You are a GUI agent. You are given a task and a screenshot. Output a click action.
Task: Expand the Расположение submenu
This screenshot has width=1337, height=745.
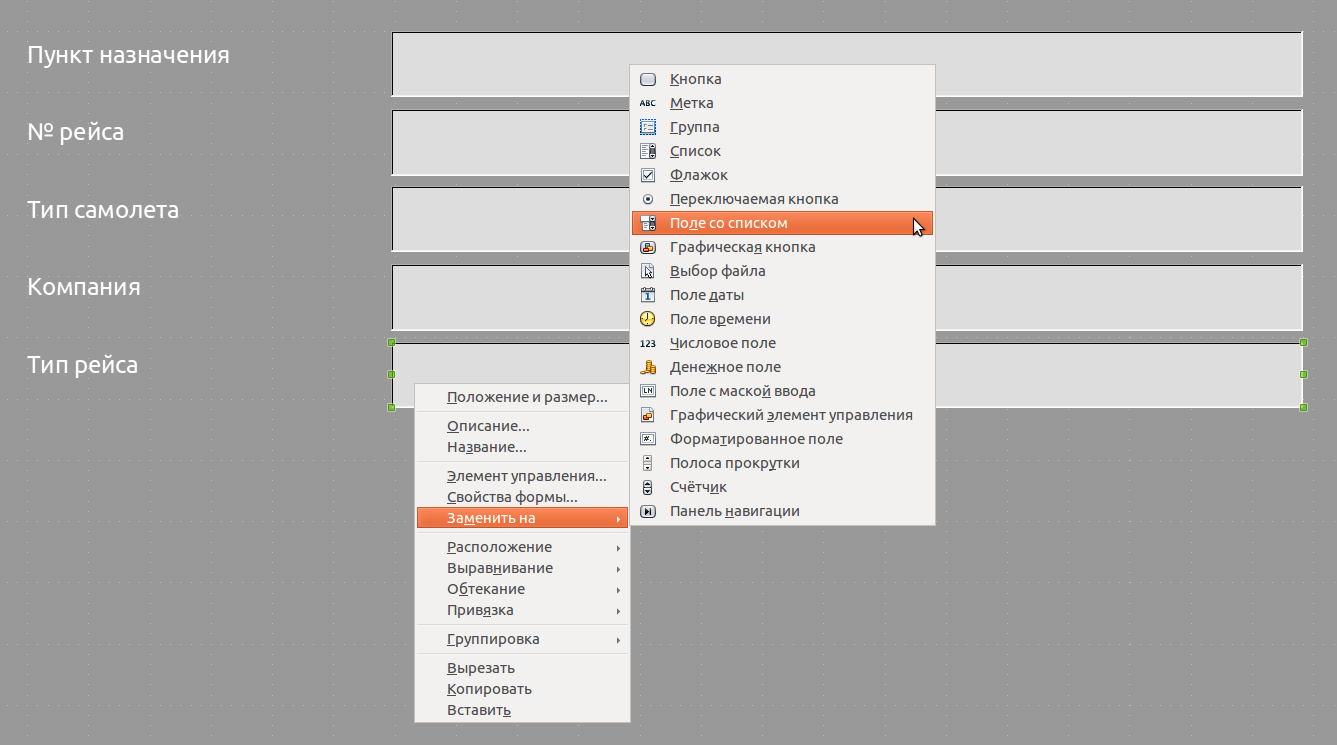[x=522, y=547]
